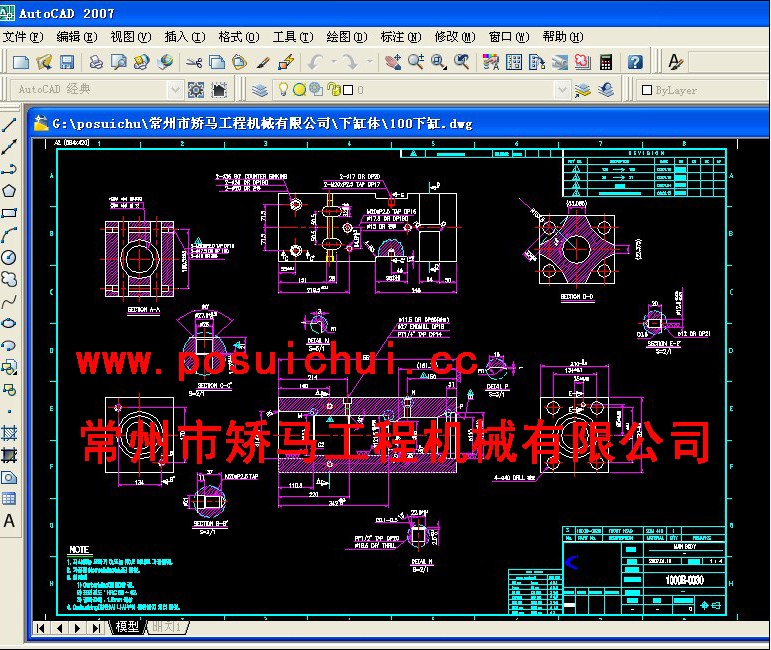Viewport: 771px width, 650px height.
Task: Toggle layer 0 on/off light bulb
Action: point(284,89)
